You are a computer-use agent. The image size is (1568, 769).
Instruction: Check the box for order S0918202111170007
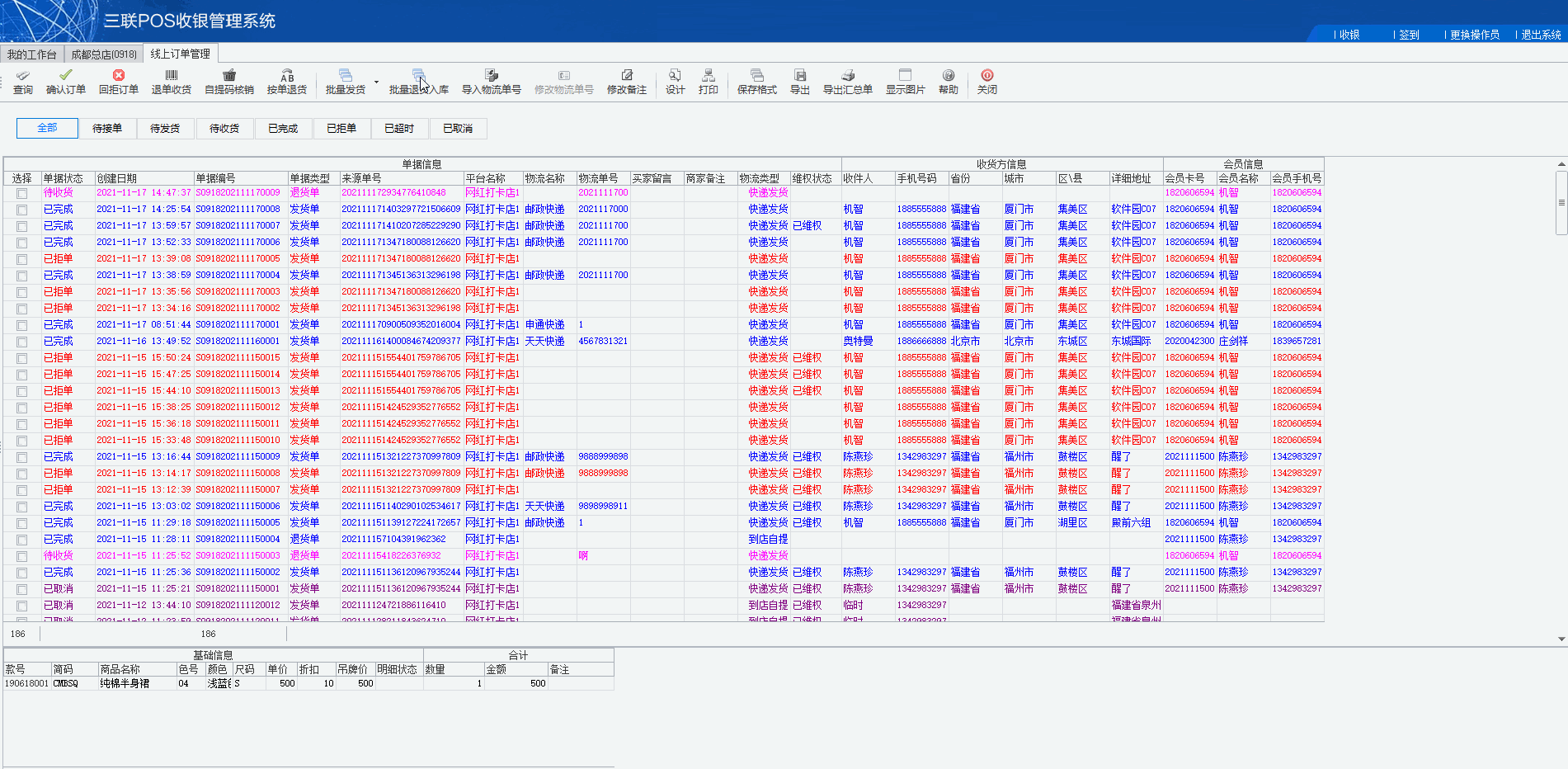click(x=22, y=226)
